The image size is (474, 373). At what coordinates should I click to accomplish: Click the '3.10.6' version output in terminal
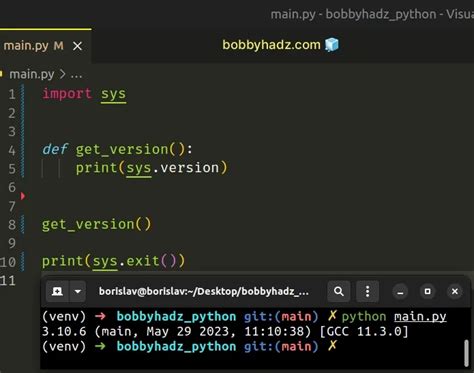pos(64,331)
